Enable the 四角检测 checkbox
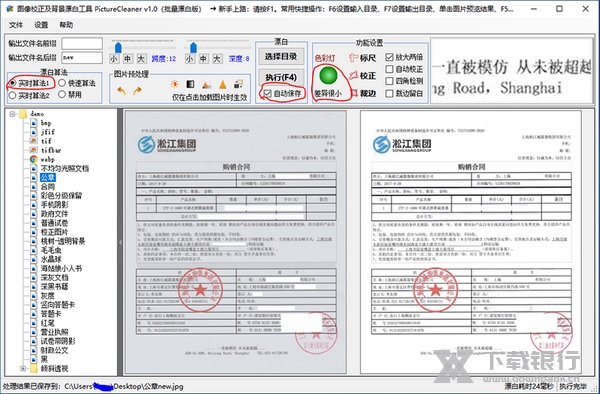 point(390,81)
